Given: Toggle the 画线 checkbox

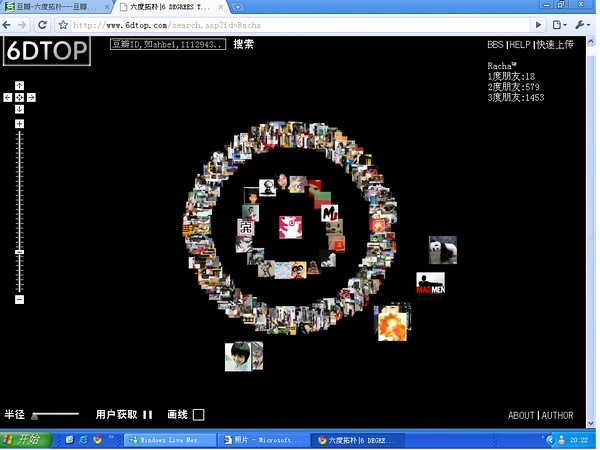Looking at the screenshot, I should point(198,415).
